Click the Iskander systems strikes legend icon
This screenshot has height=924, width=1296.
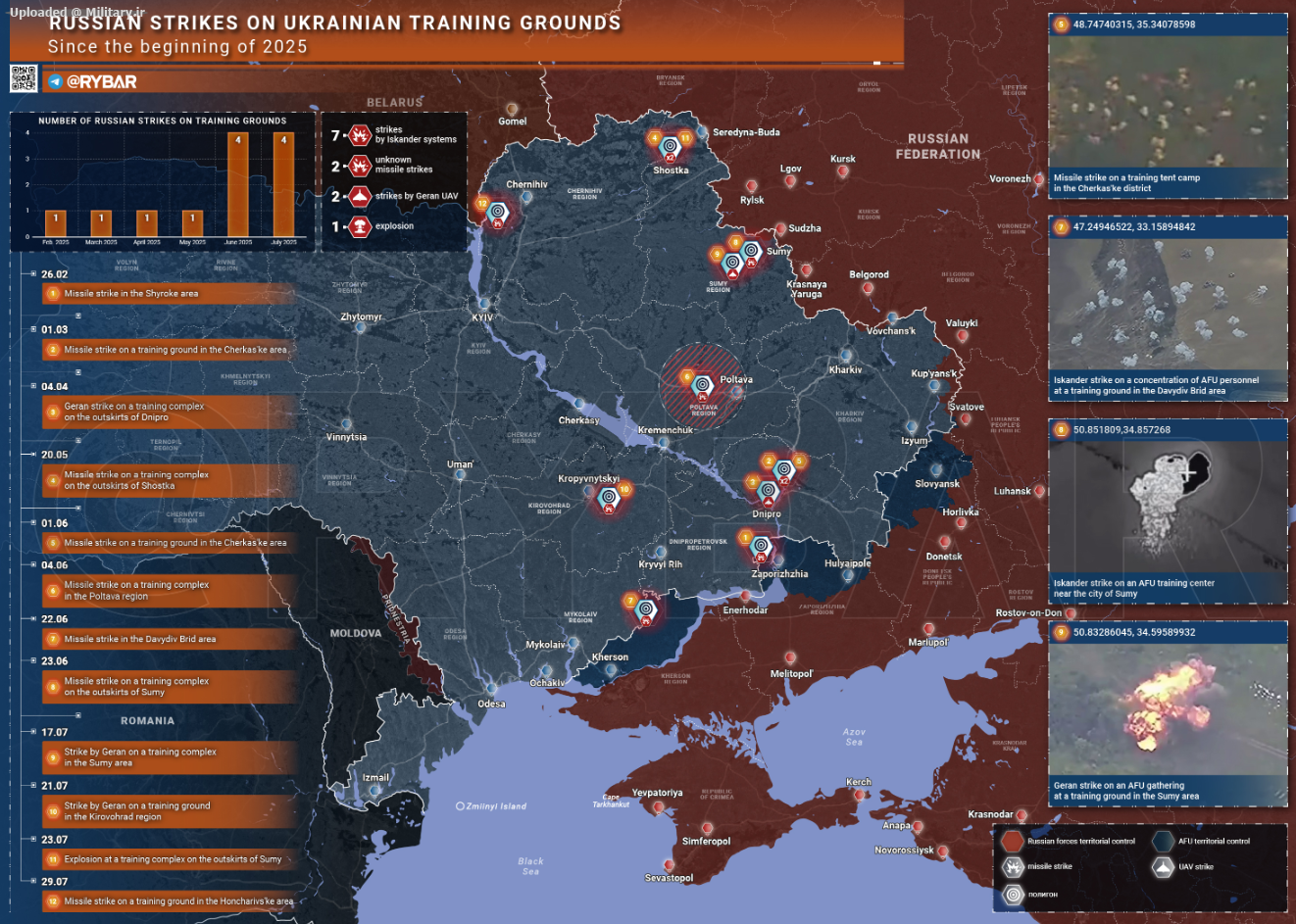pos(360,135)
